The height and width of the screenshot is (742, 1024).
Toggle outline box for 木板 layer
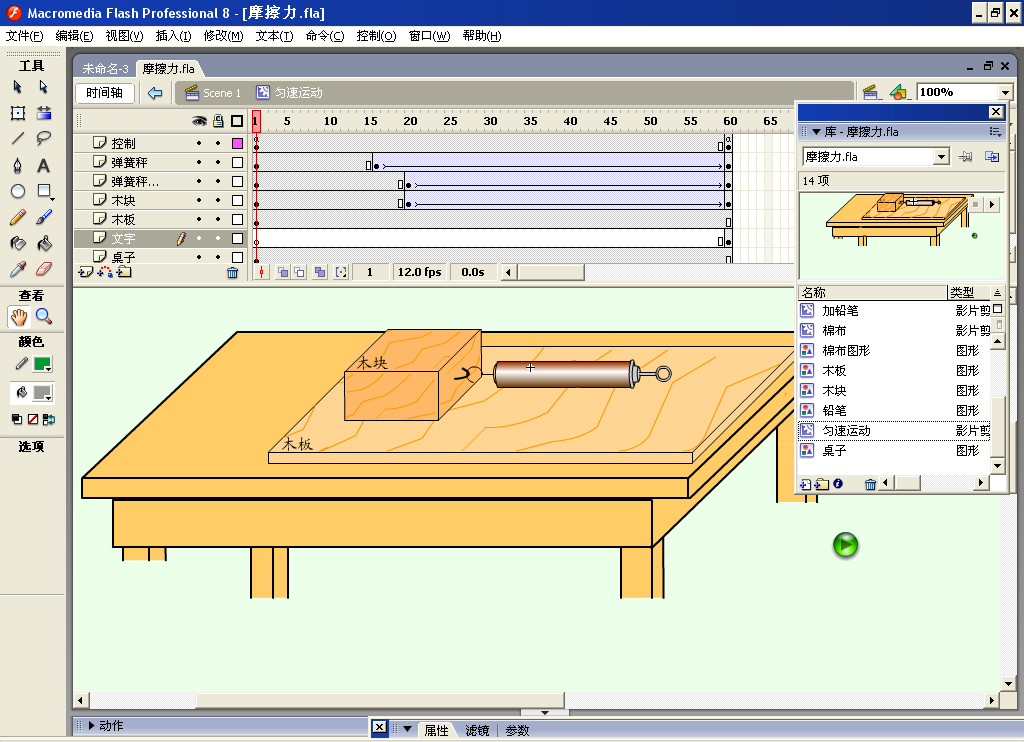[x=237, y=219]
